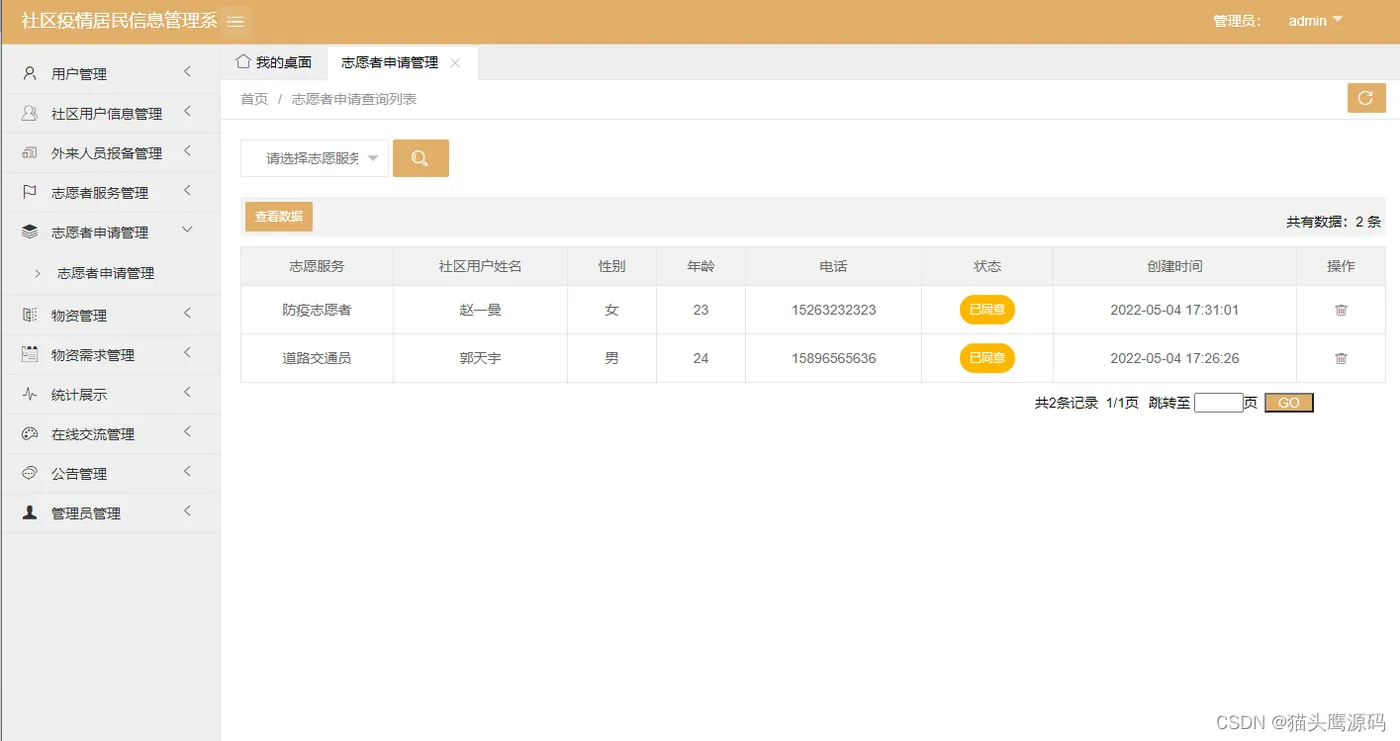
Task: Click the timestamp 2022-05-04 17:31:01
Action: point(1174,310)
